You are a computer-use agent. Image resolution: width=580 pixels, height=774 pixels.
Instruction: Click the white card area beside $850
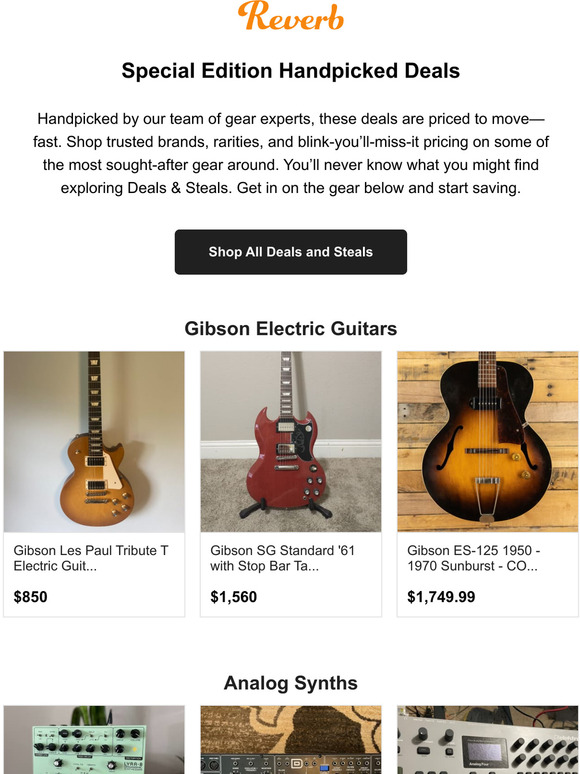[x=116, y=597]
